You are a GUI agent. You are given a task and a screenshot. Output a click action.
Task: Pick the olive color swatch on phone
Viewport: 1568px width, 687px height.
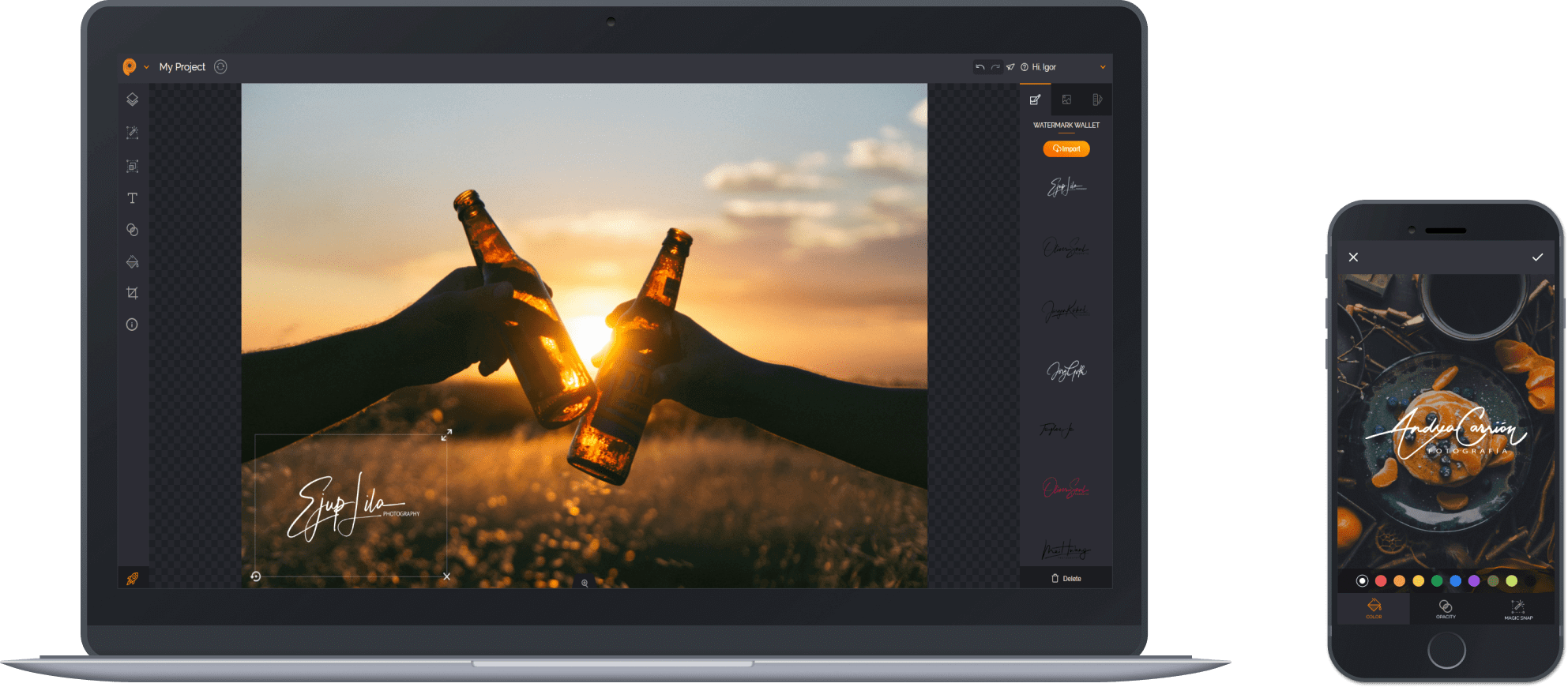pyautogui.click(x=1493, y=580)
